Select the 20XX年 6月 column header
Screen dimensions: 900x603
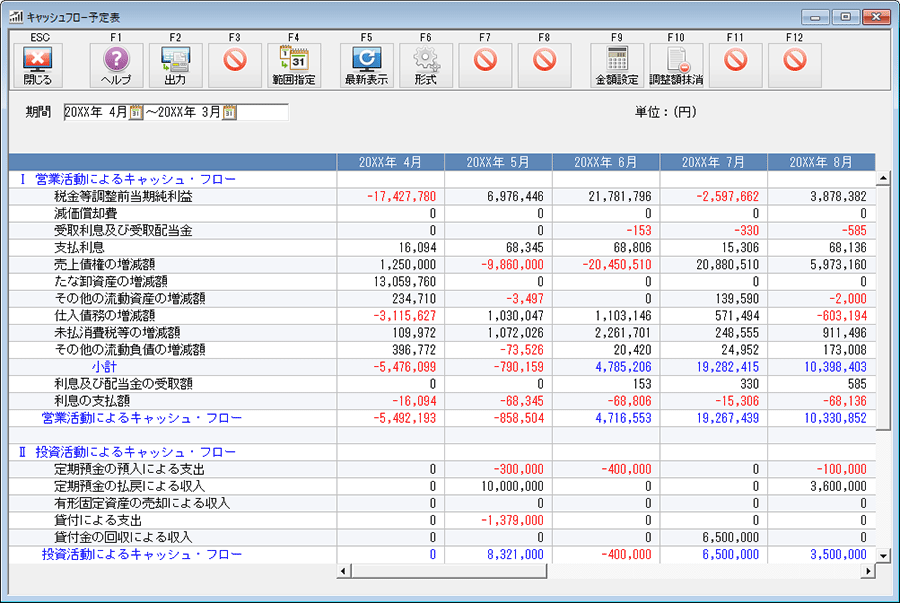606,162
